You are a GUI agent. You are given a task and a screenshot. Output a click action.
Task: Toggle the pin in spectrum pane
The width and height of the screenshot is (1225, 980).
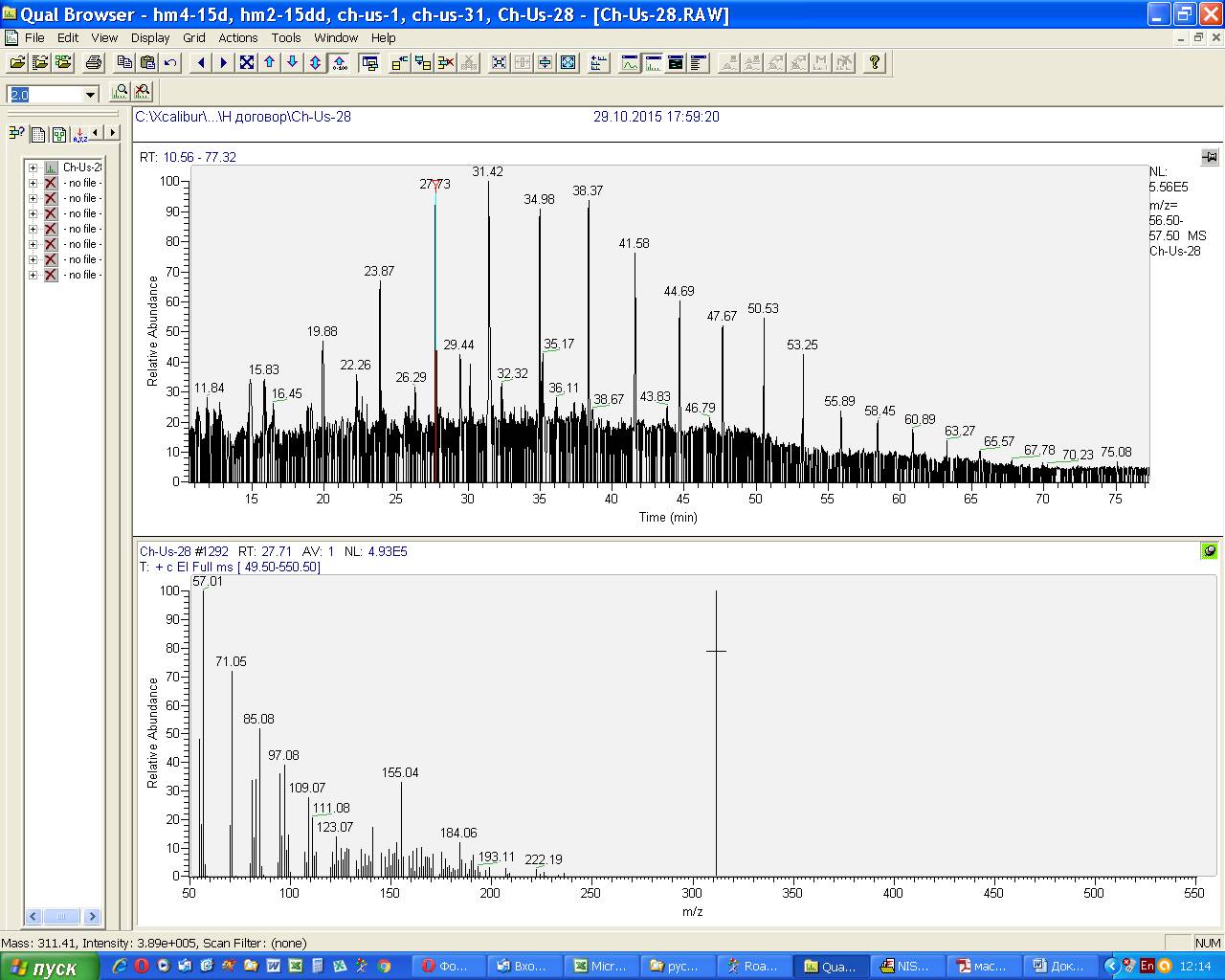[1210, 551]
